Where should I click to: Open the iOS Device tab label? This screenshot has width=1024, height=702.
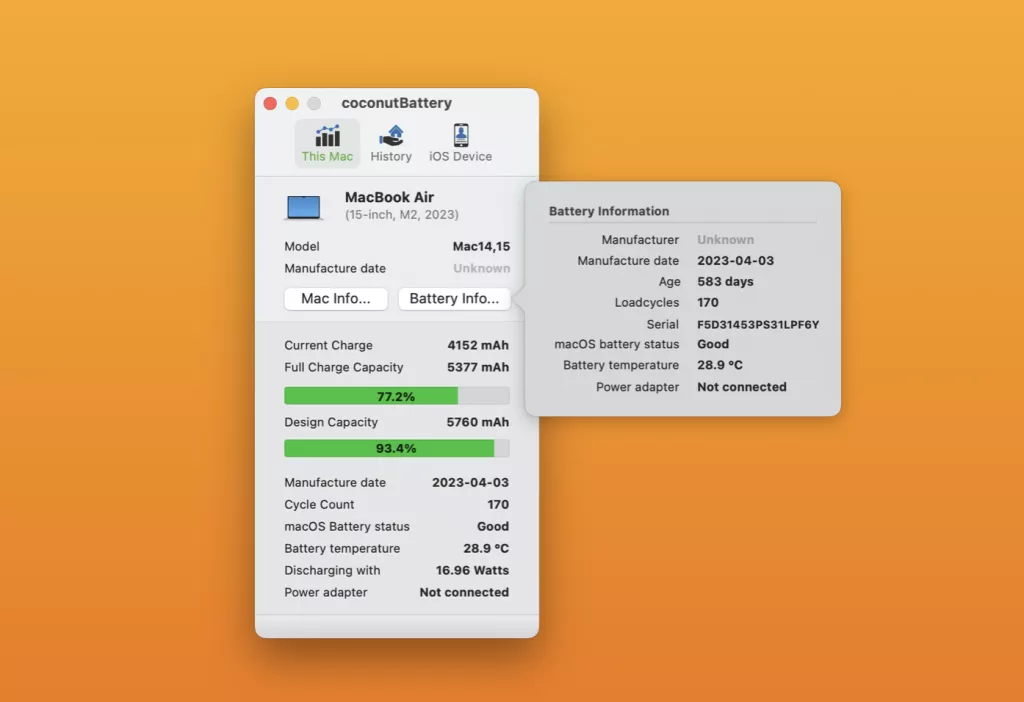(x=460, y=157)
